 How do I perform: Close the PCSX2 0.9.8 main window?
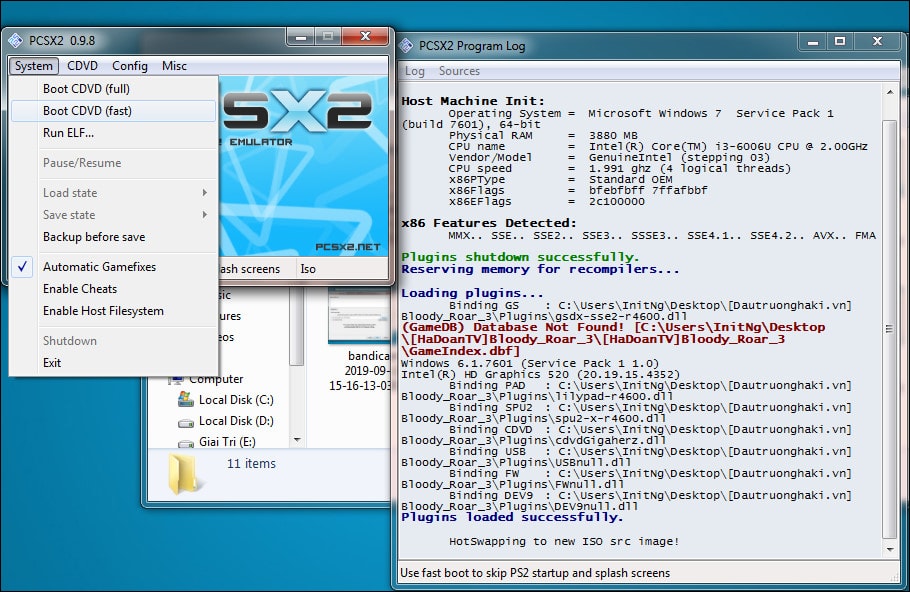coord(365,37)
